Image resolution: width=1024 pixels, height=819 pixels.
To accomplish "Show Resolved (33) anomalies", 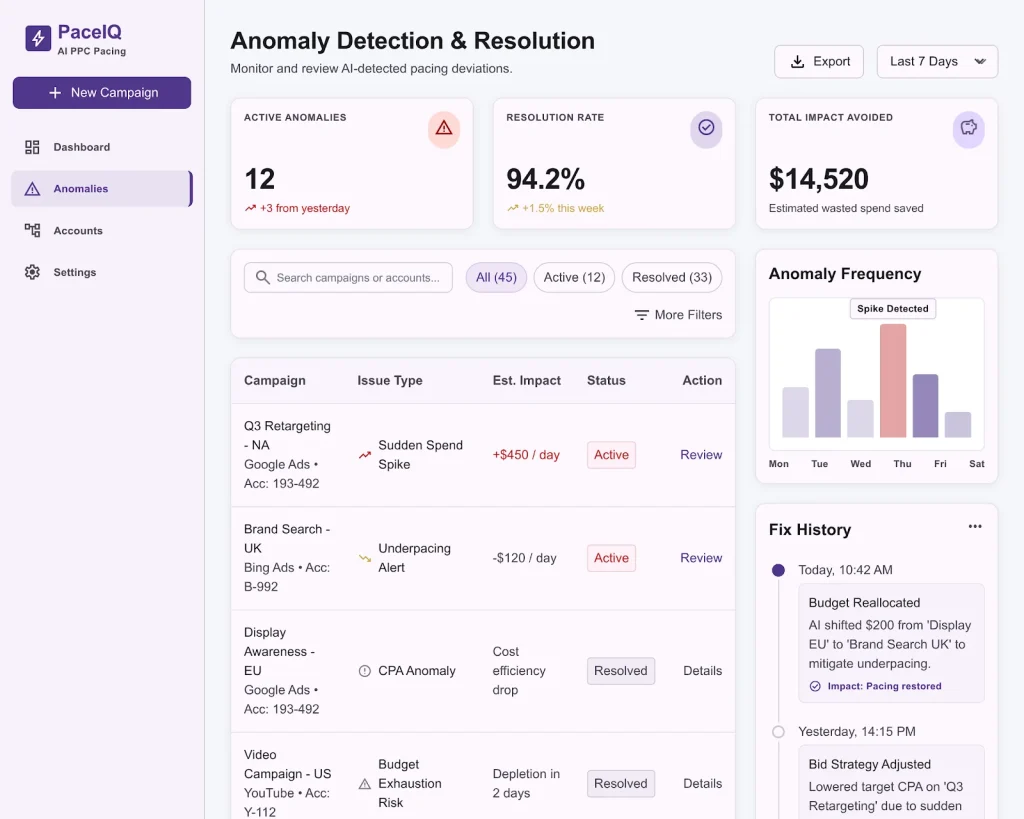I will pos(672,278).
